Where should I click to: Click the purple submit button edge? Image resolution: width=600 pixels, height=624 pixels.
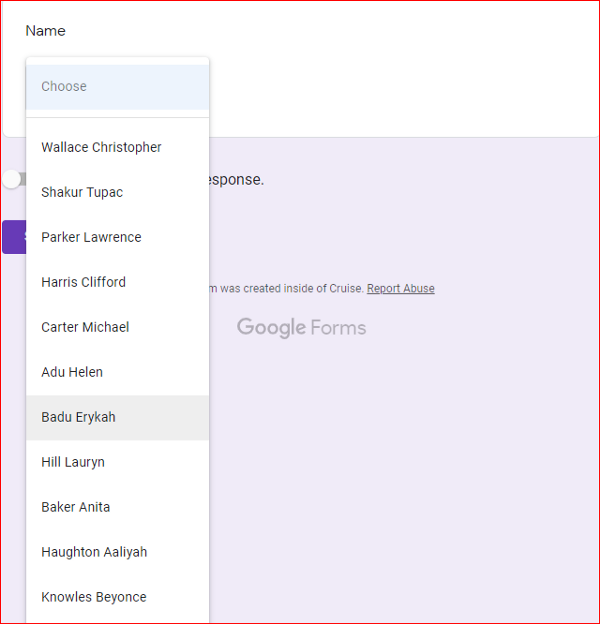tap(14, 237)
